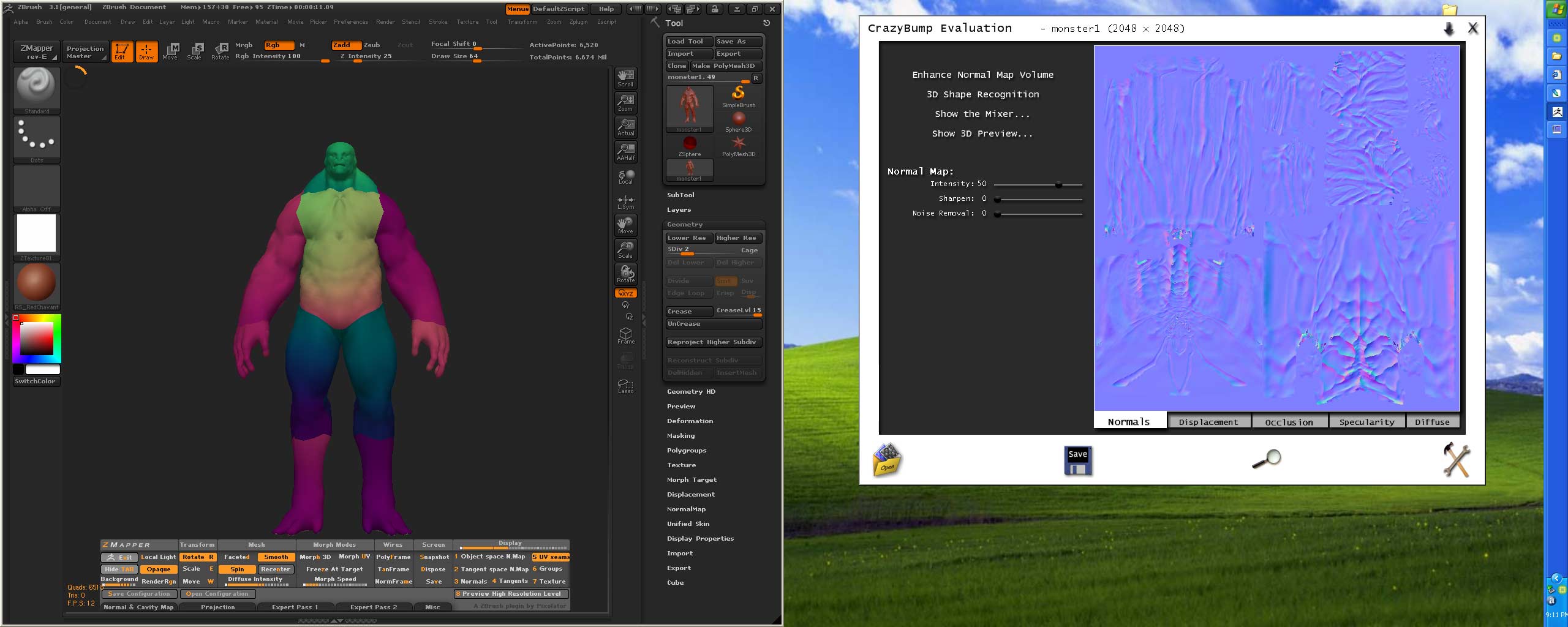
Task: Click the Rotate transform icon in top toolbar
Action: click(x=221, y=51)
